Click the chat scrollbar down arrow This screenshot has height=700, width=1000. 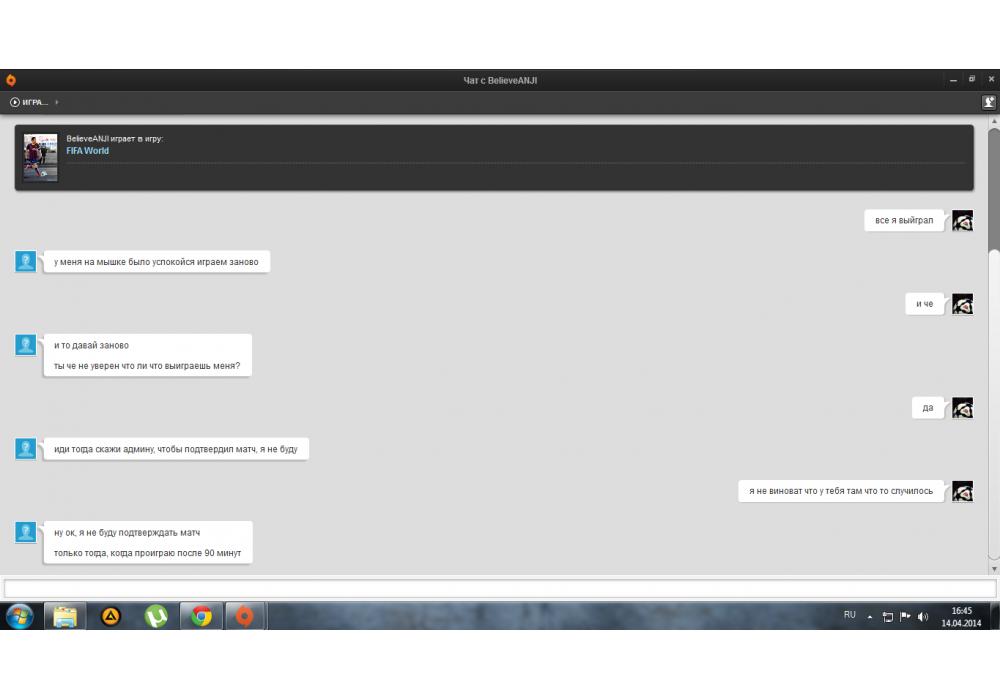[x=994, y=569]
